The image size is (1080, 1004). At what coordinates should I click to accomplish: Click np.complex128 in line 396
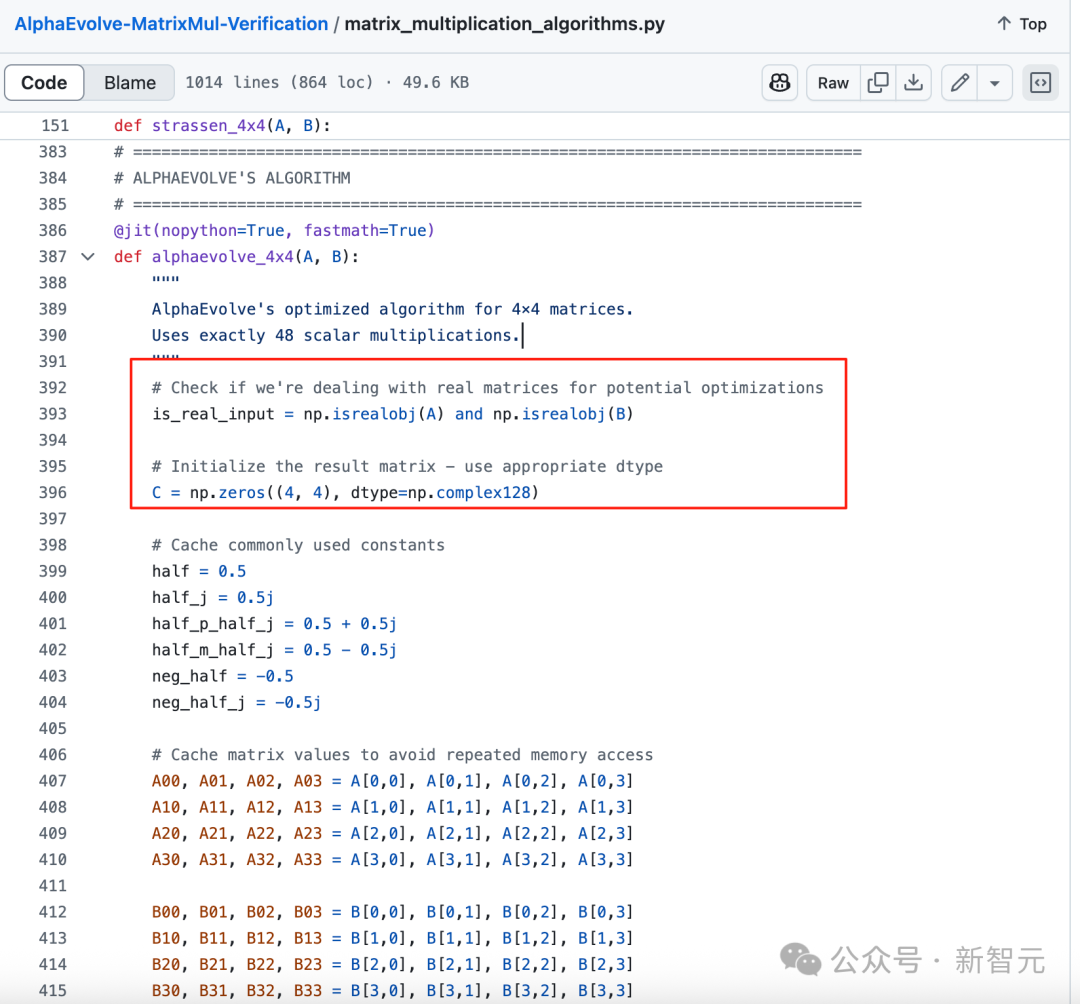point(469,492)
